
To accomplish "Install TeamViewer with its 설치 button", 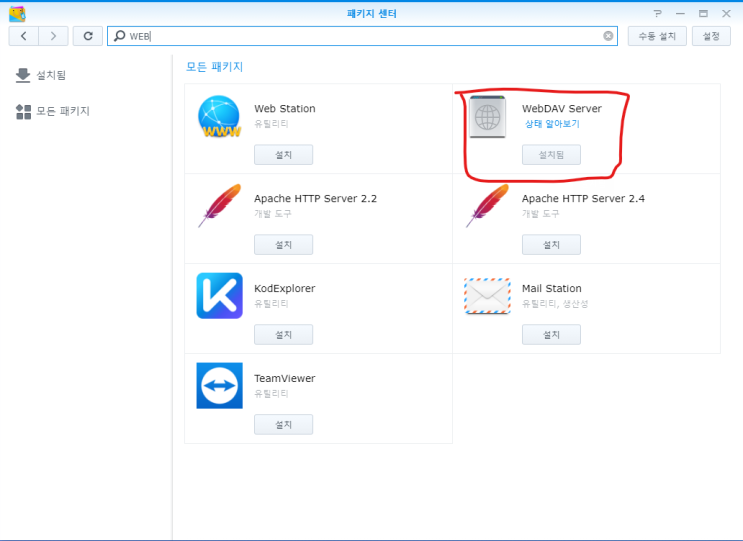I will click(283, 424).
